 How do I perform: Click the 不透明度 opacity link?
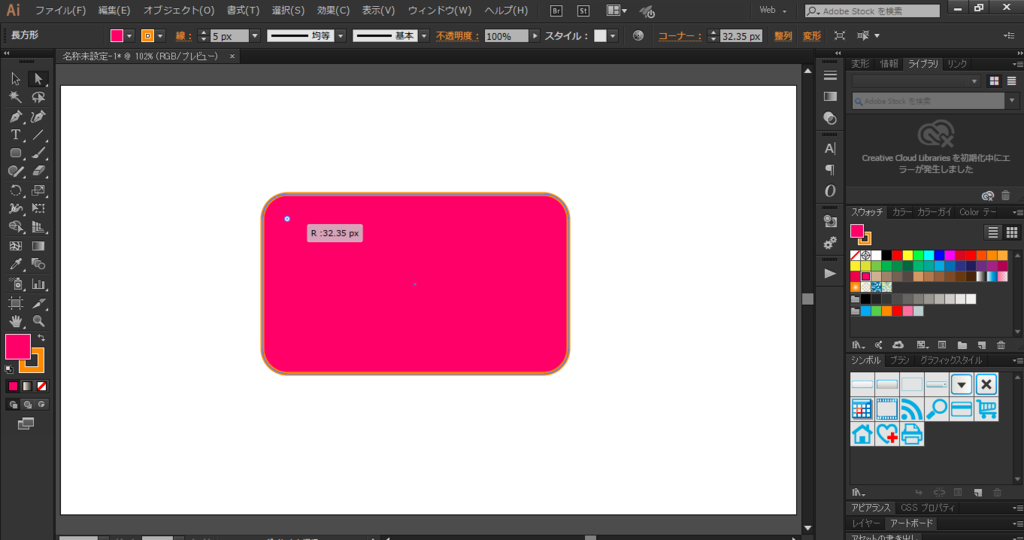click(x=458, y=36)
